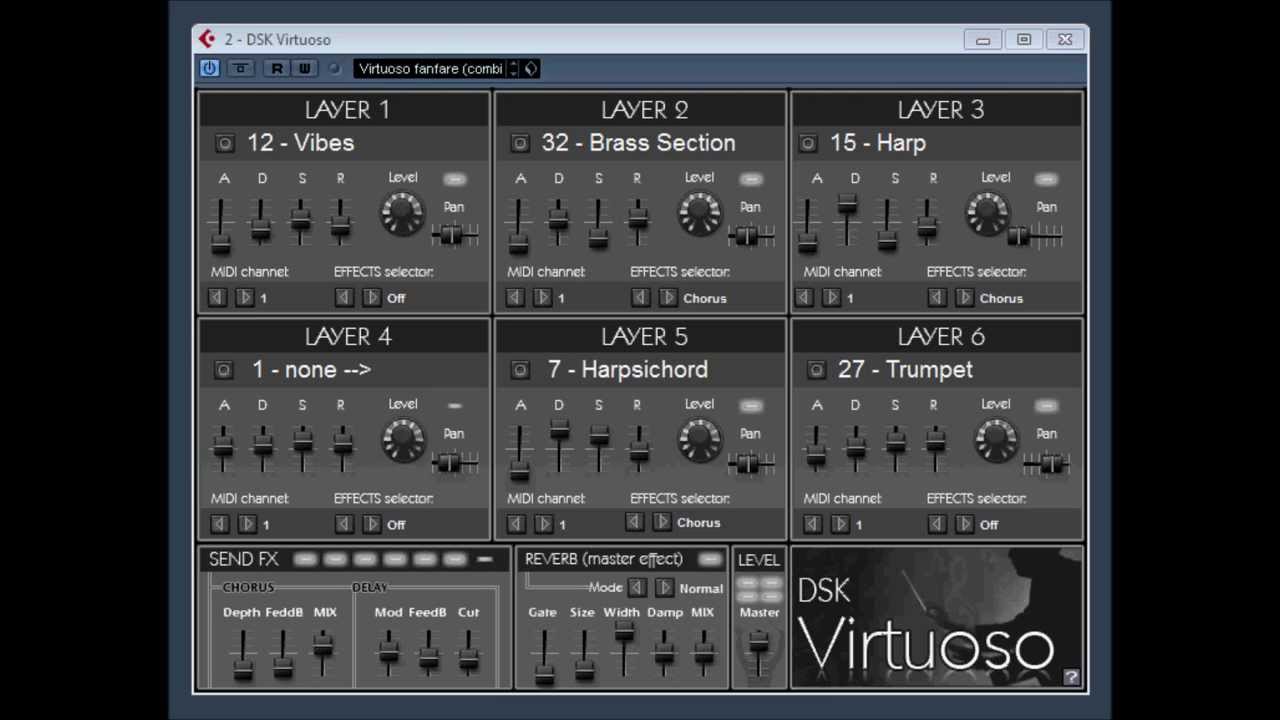Viewport: 1280px width, 720px height.
Task: Click Layer 3 Level knob
Action: pyautogui.click(x=988, y=213)
